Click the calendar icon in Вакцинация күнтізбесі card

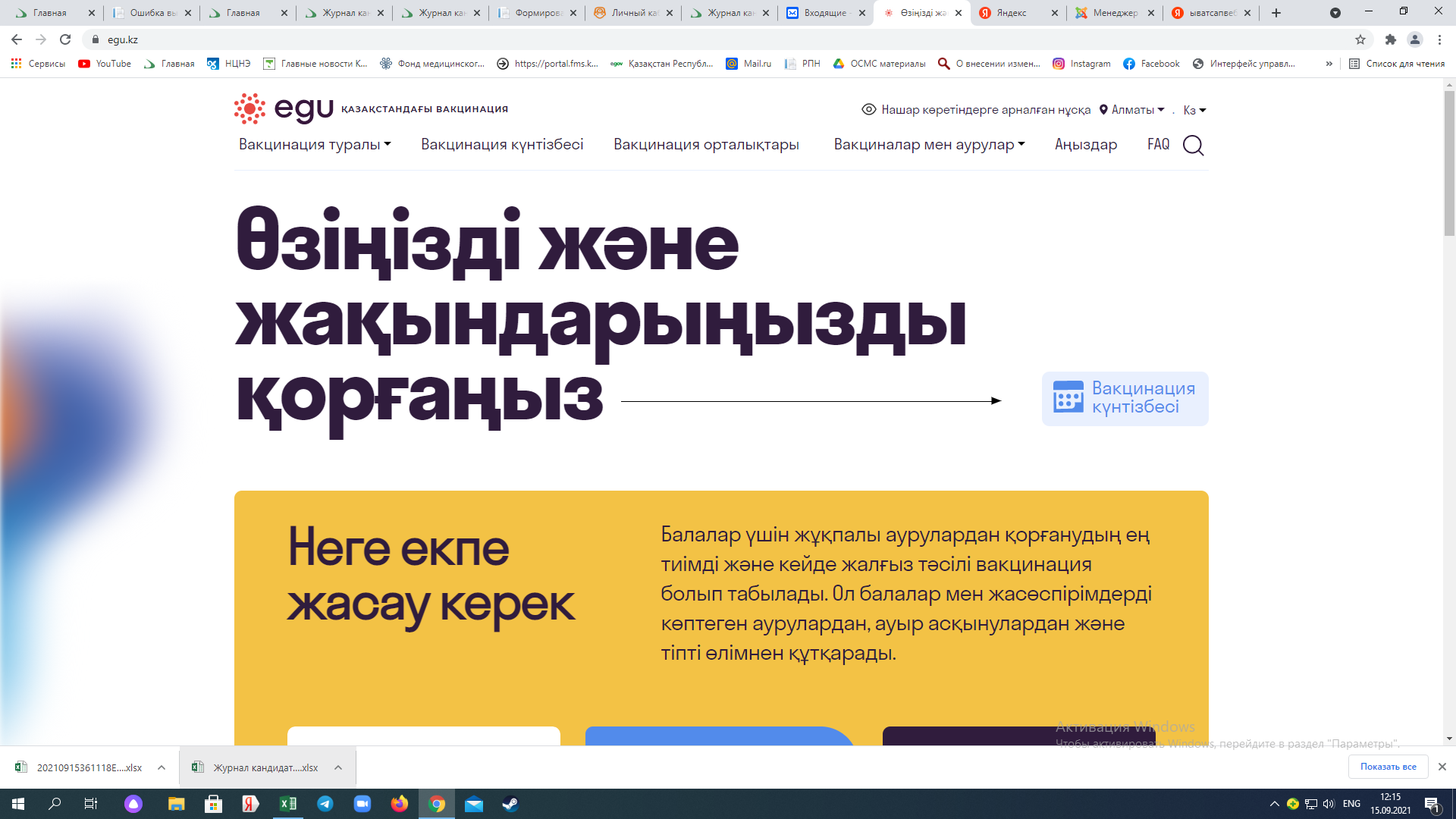(x=1068, y=397)
